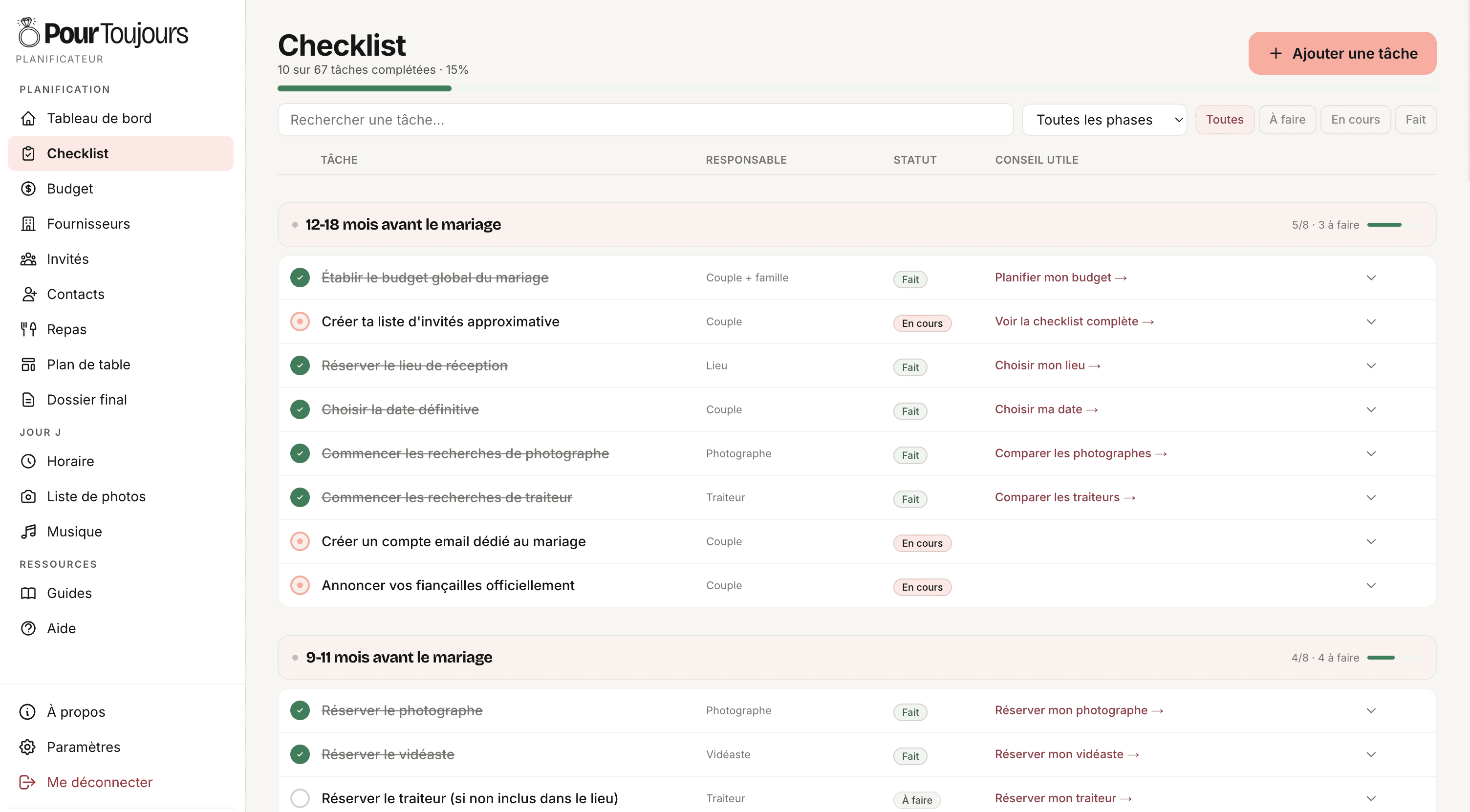
Task: Click the Repas utensils icon
Action: [28, 329]
